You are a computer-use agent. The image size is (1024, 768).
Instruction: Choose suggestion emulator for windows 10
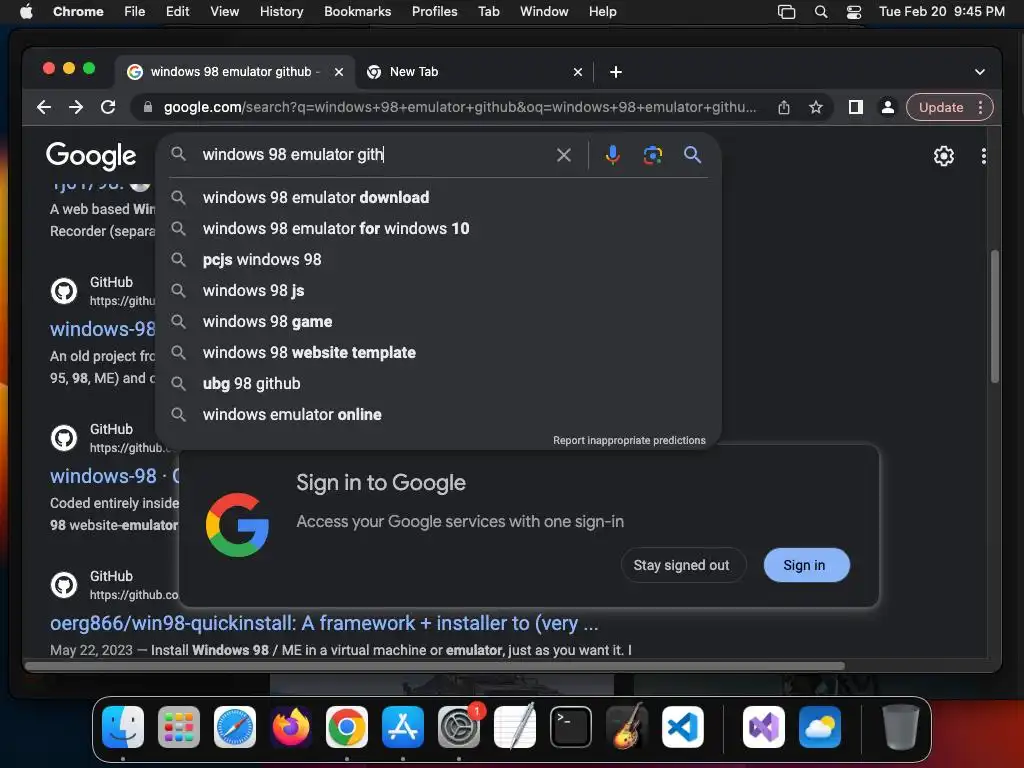click(439, 229)
